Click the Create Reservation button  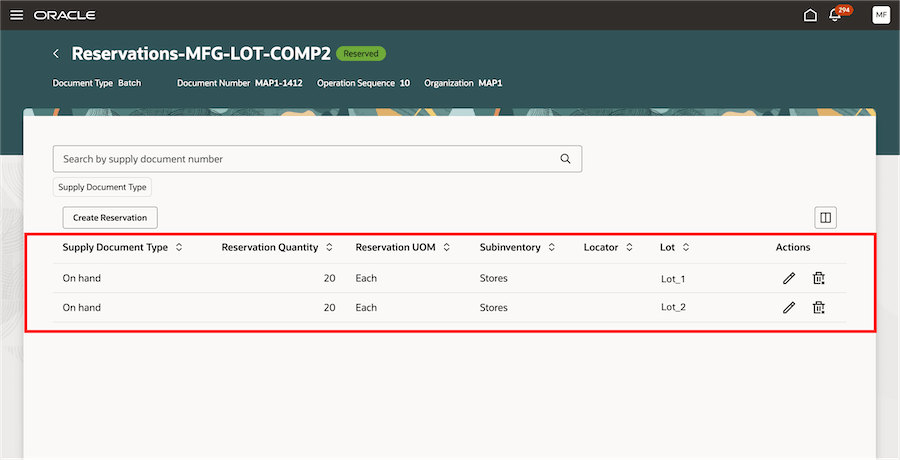point(110,218)
